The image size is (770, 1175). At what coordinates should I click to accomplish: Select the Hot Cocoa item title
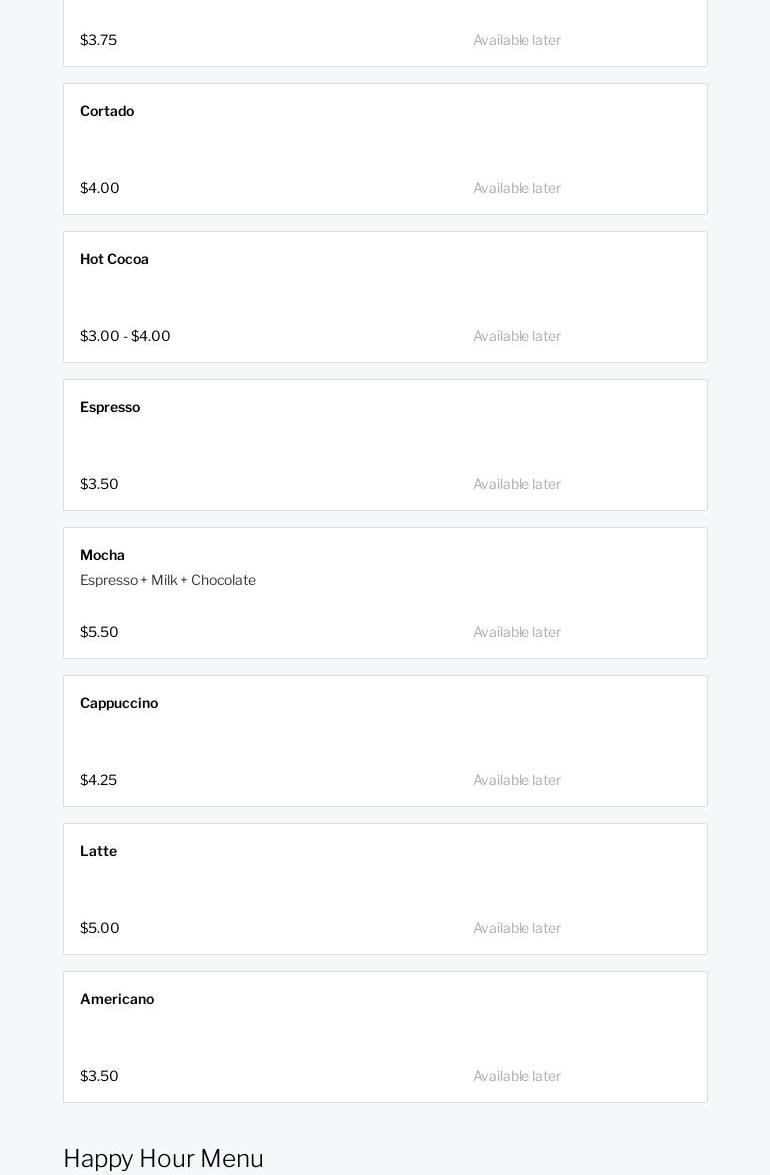click(x=114, y=259)
